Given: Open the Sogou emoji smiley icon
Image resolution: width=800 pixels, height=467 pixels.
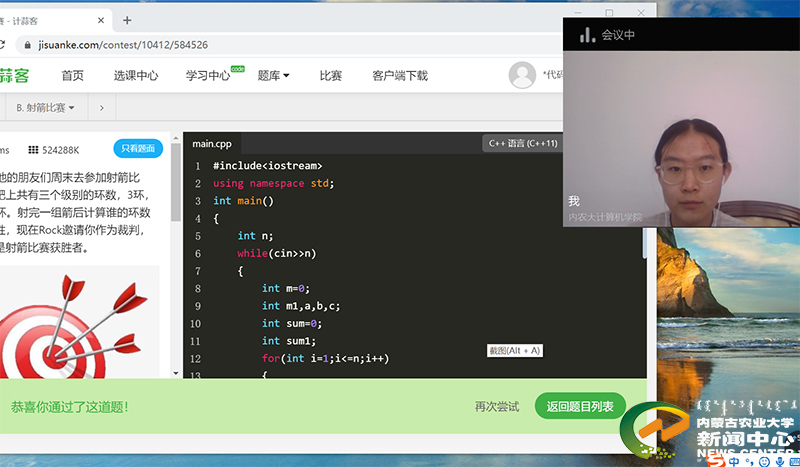Looking at the screenshot, I should [764, 462].
